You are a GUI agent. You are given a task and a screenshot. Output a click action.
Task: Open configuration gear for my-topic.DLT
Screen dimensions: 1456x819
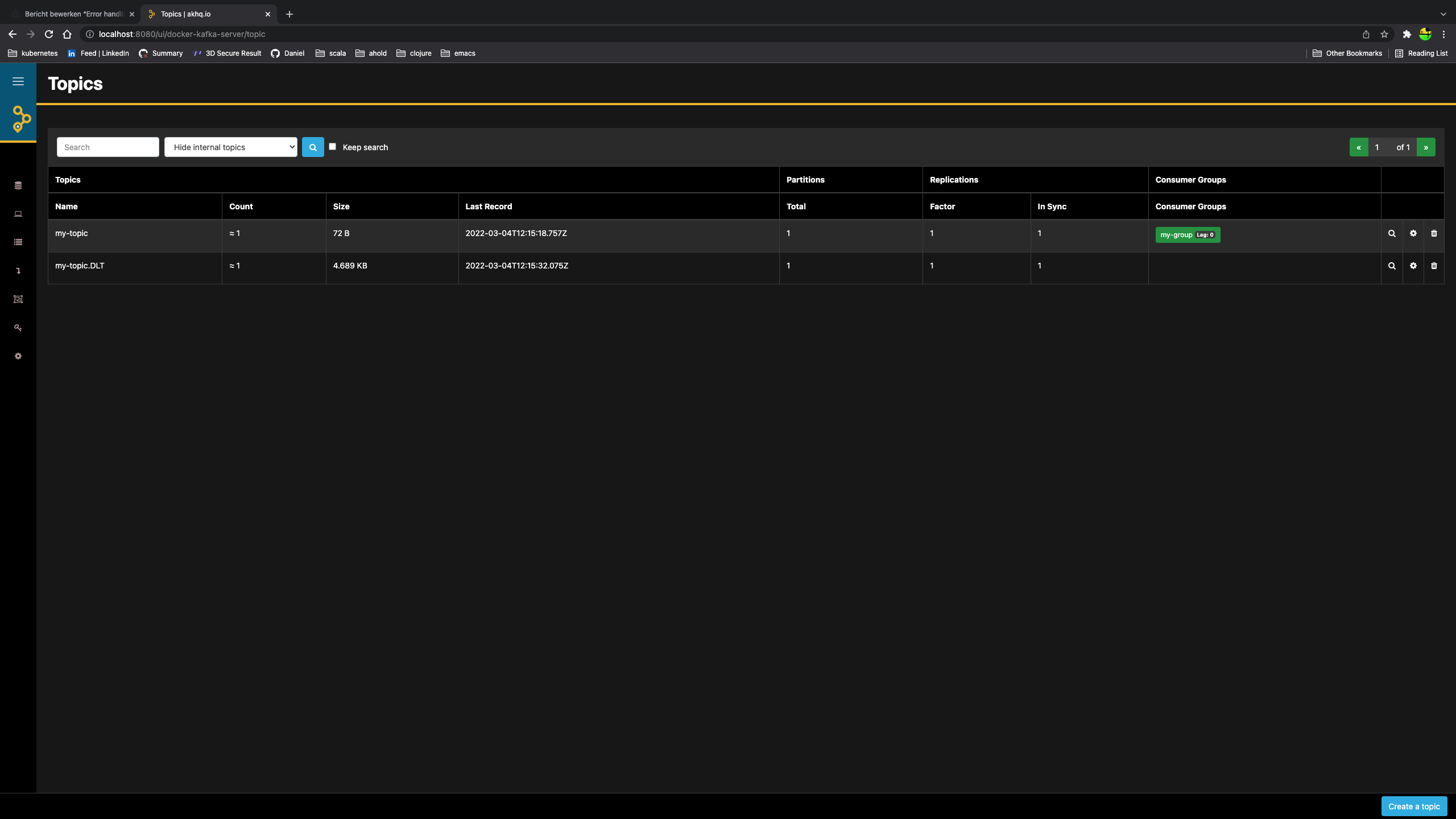(x=1413, y=266)
